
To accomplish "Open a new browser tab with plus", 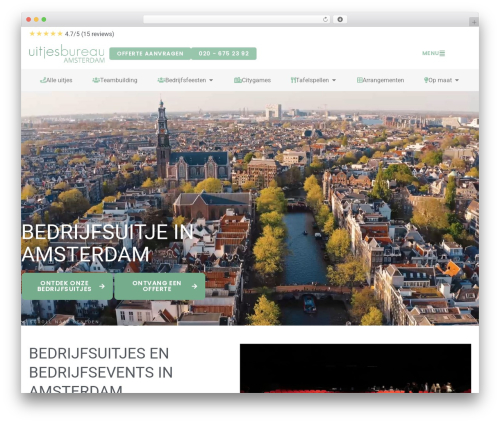I will 474,22.
